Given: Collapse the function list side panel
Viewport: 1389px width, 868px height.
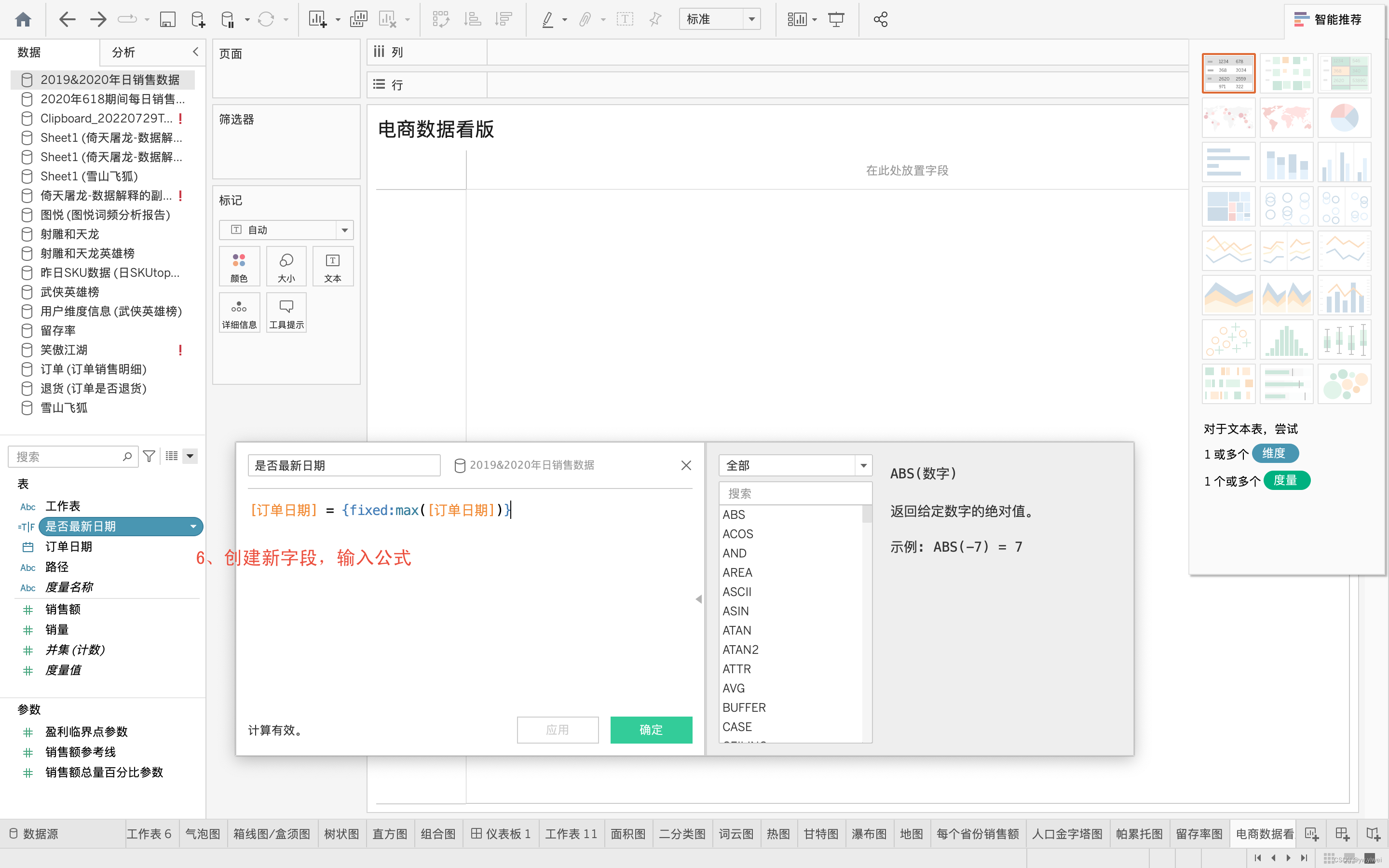Looking at the screenshot, I should click(x=698, y=599).
